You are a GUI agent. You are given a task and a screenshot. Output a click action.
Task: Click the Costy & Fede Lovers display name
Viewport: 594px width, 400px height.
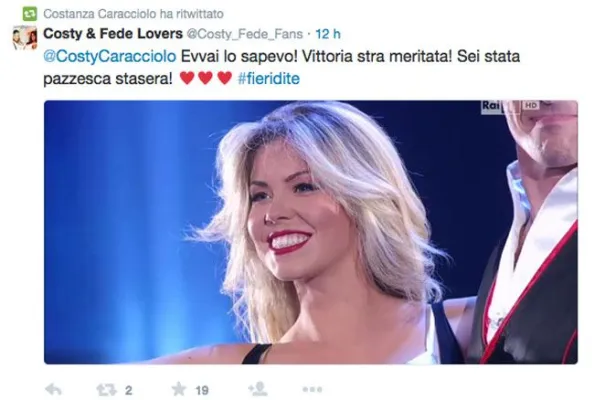[113, 34]
